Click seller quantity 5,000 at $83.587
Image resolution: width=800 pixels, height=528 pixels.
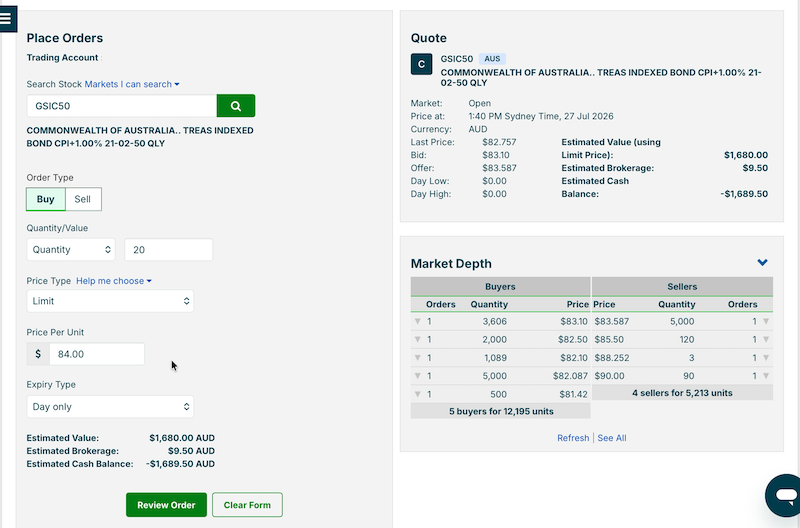click(682, 321)
